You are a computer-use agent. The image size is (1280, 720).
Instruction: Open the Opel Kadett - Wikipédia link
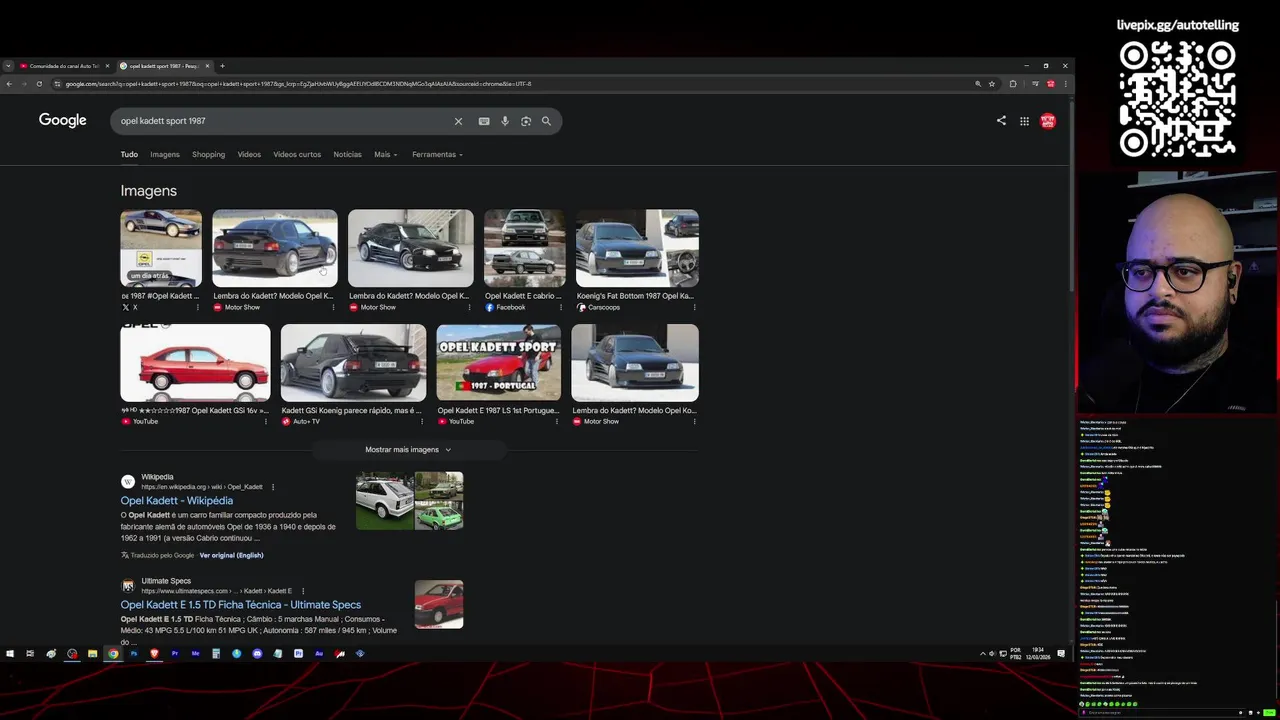pyautogui.click(x=177, y=501)
